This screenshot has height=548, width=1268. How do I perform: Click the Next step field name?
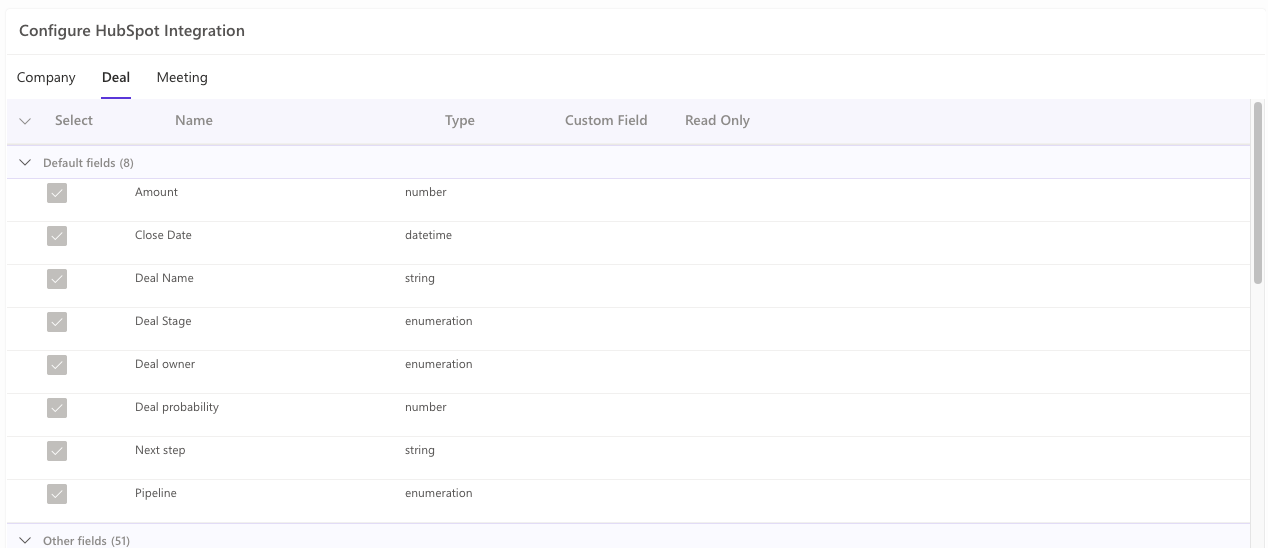(x=160, y=450)
